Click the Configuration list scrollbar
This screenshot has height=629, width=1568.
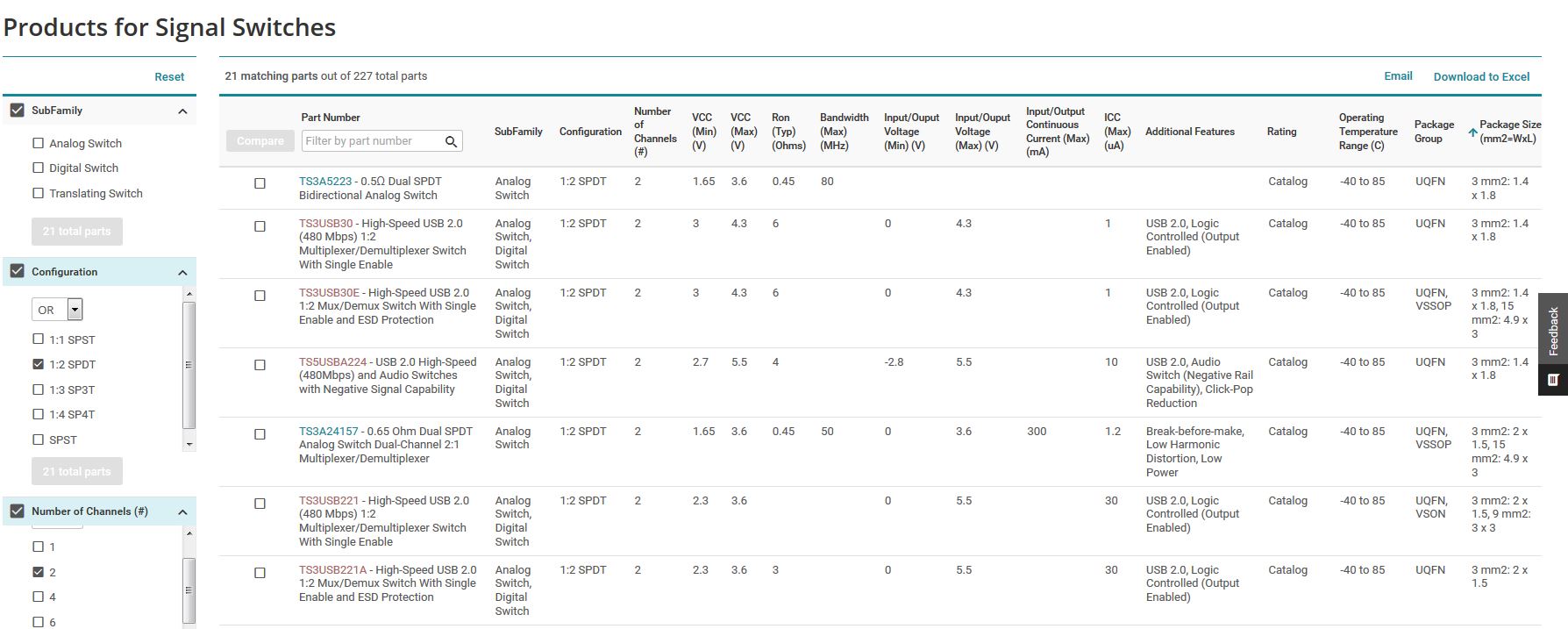pos(189,365)
